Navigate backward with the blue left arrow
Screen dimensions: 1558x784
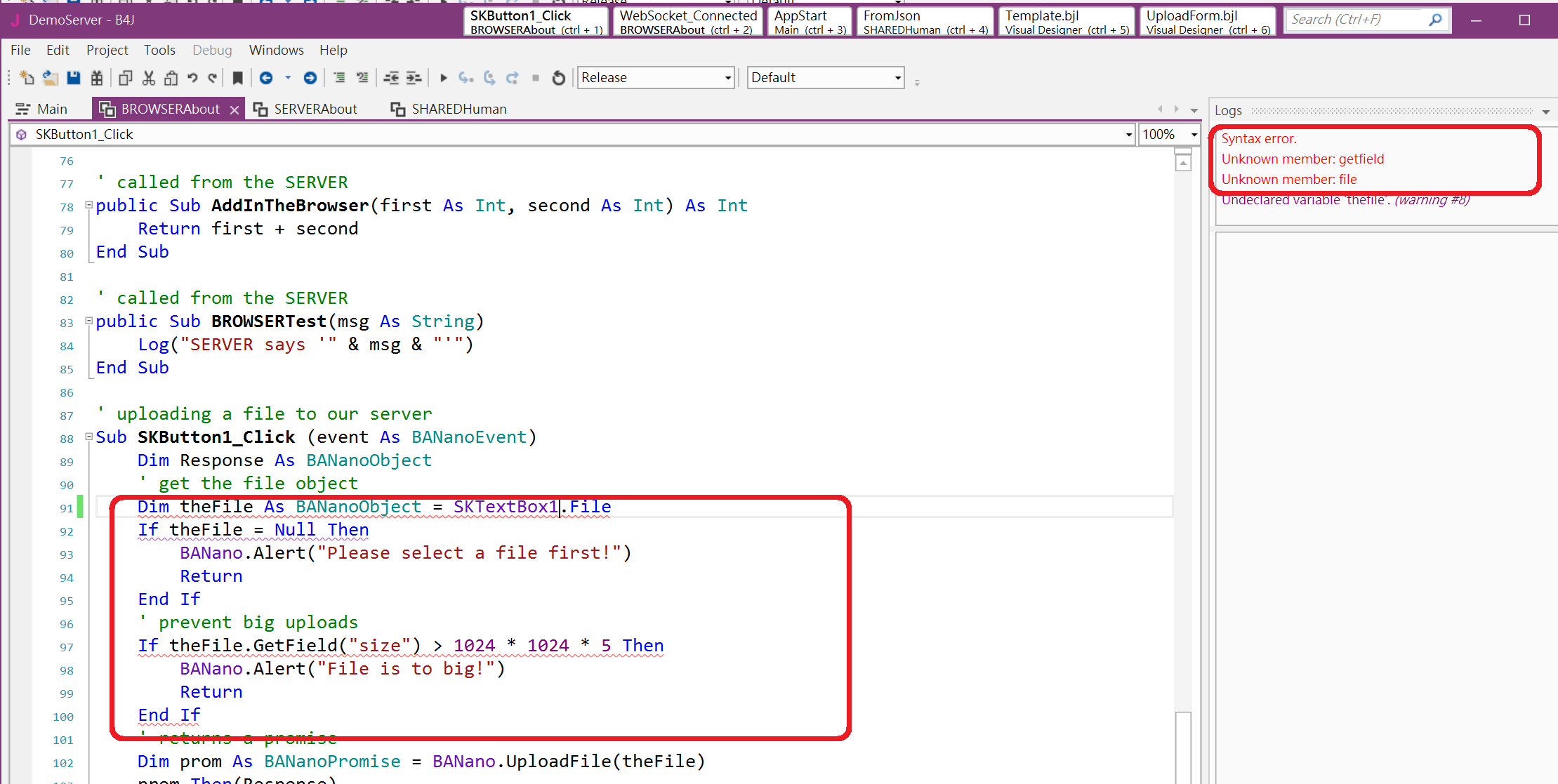coord(266,78)
